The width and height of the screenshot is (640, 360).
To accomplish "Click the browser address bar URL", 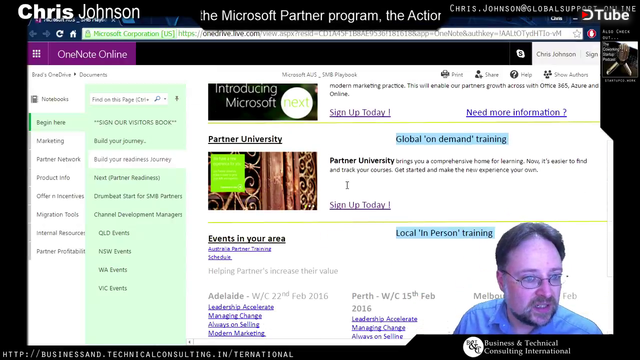I will 370,34.
